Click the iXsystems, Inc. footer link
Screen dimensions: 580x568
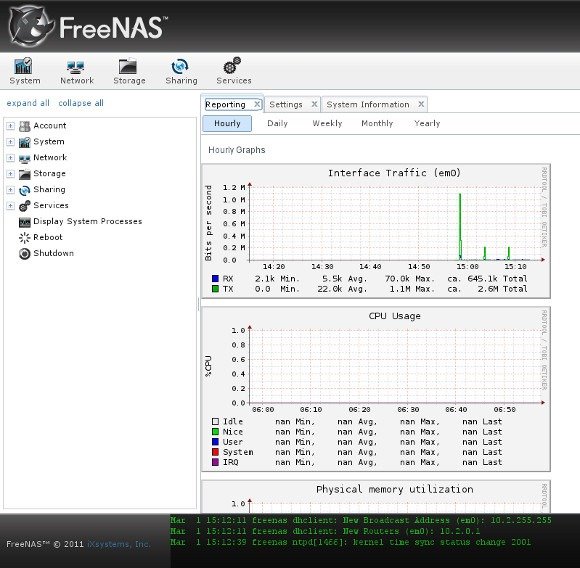tap(119, 544)
